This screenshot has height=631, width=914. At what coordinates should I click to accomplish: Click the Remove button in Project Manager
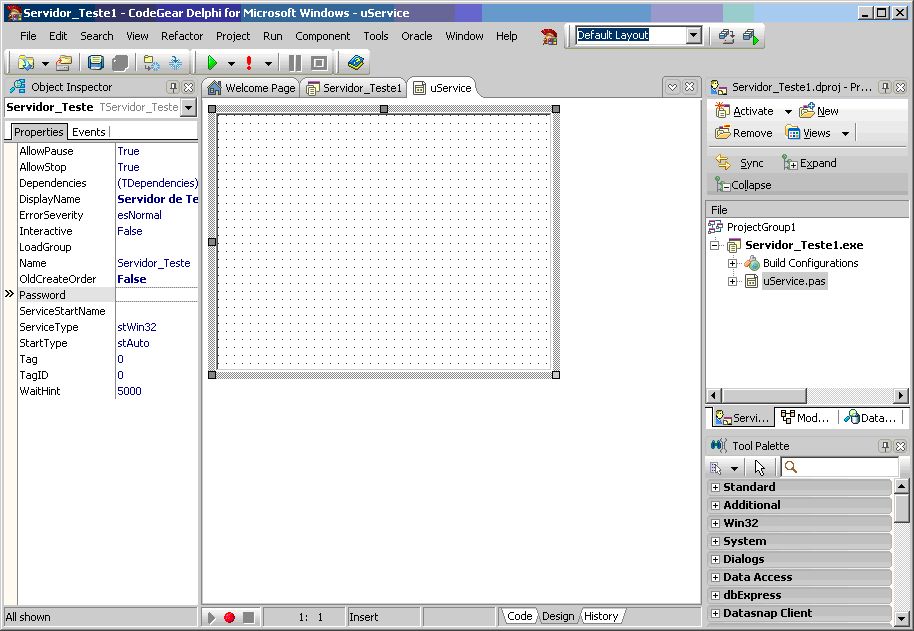[x=744, y=133]
